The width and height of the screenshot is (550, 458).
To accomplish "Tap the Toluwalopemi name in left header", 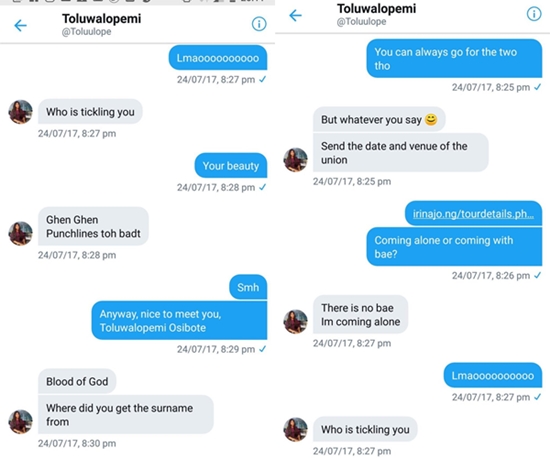I will click(x=102, y=18).
